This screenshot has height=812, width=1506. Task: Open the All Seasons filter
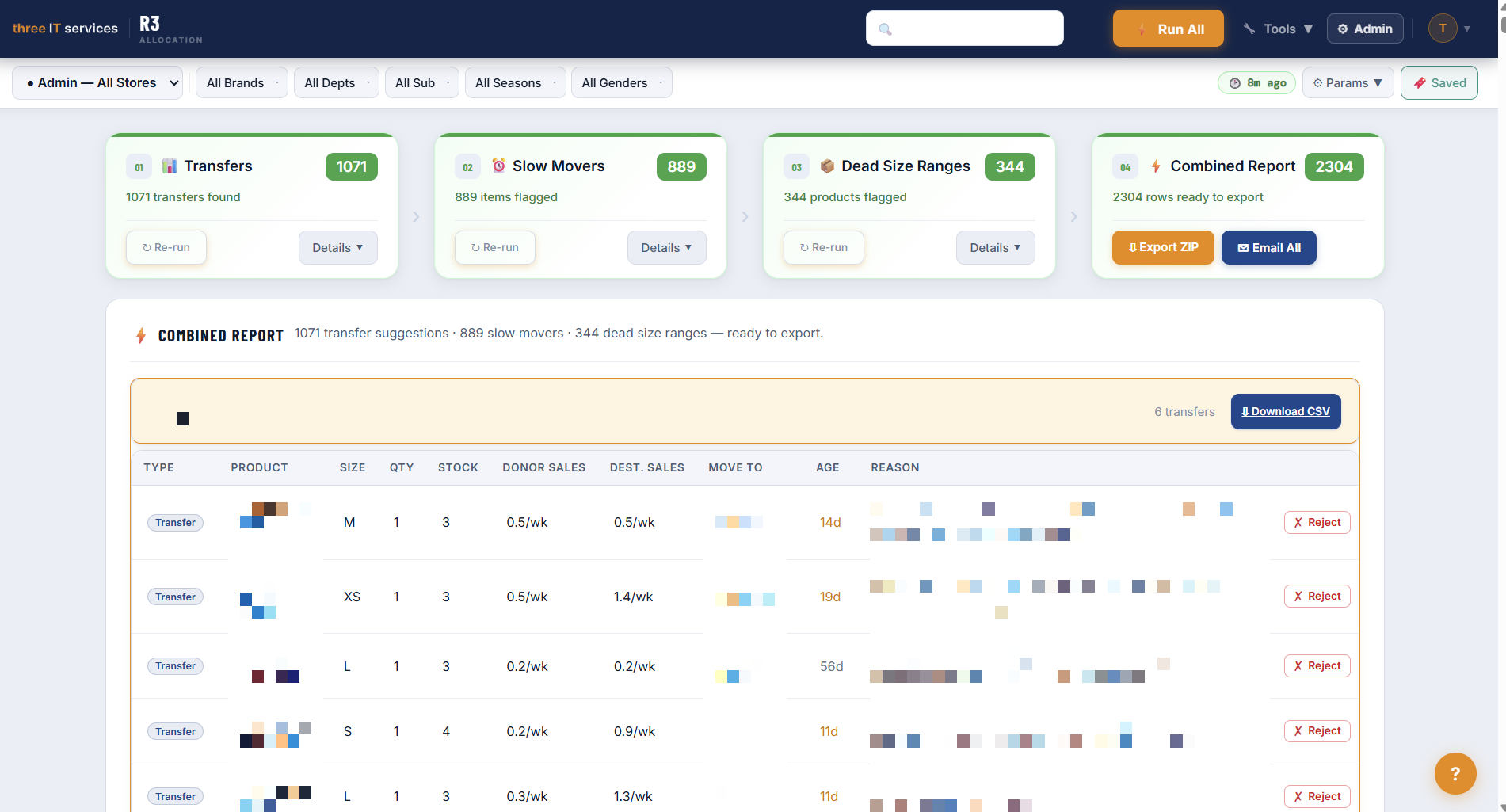(515, 82)
